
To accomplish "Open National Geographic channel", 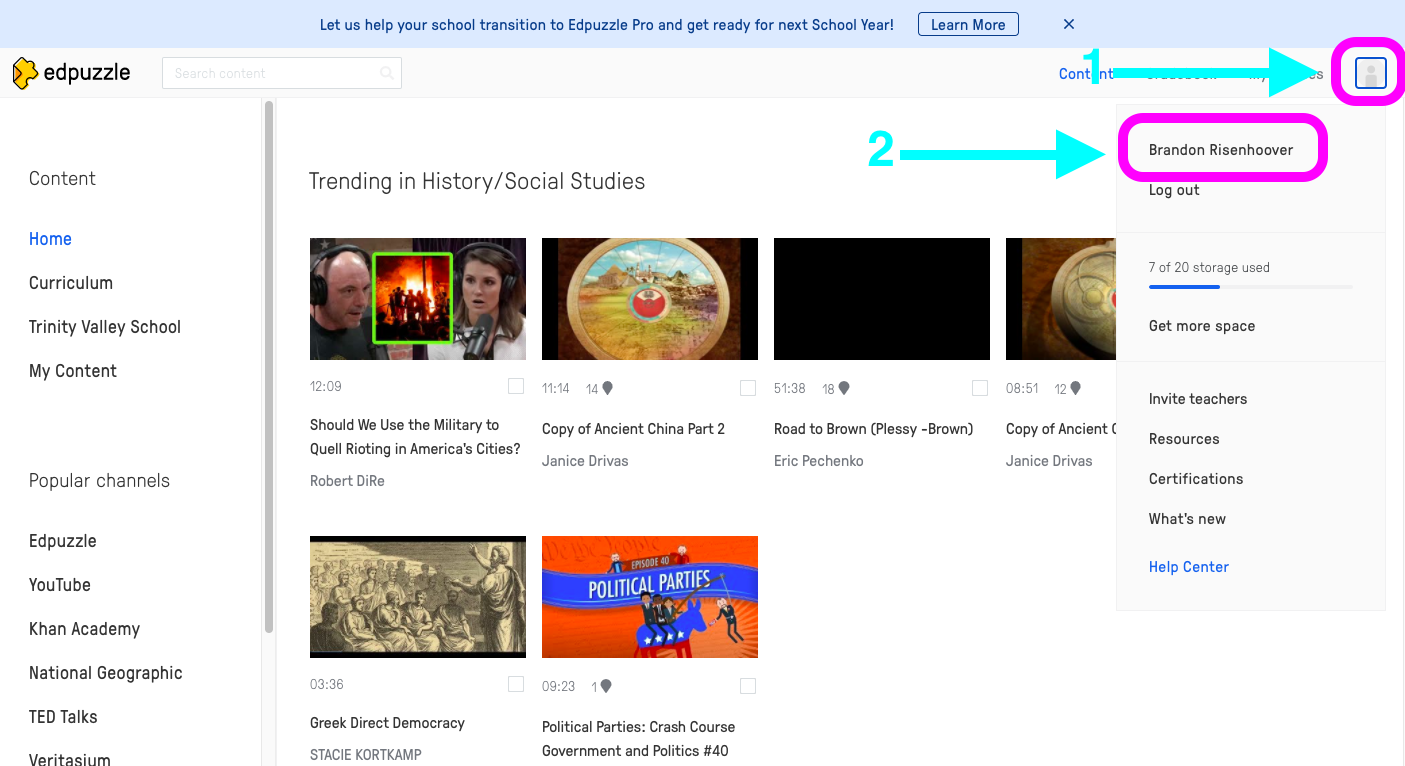I will click(106, 673).
